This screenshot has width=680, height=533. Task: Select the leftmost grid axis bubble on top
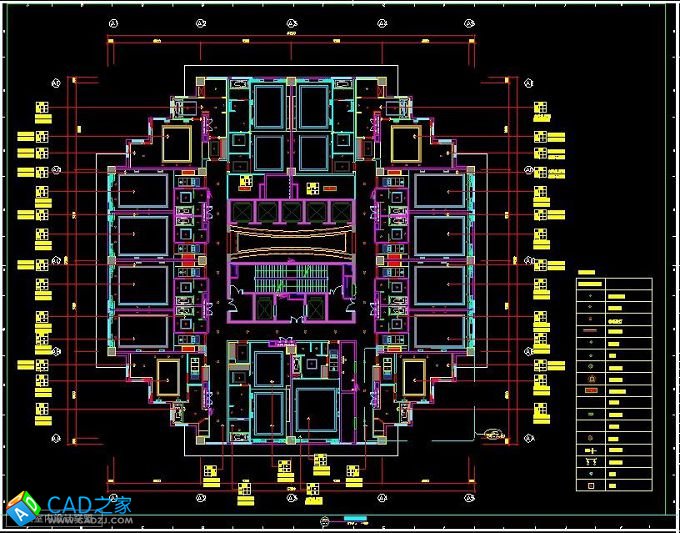(x=112, y=22)
